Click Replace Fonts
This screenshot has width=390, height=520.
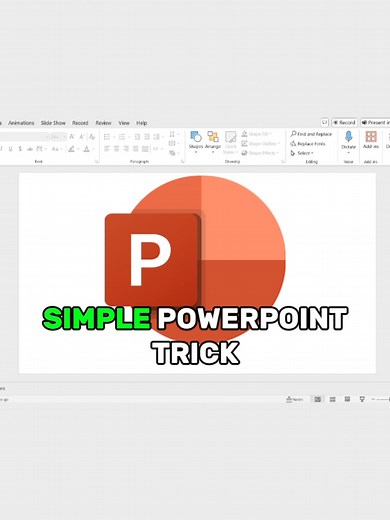(x=308, y=144)
